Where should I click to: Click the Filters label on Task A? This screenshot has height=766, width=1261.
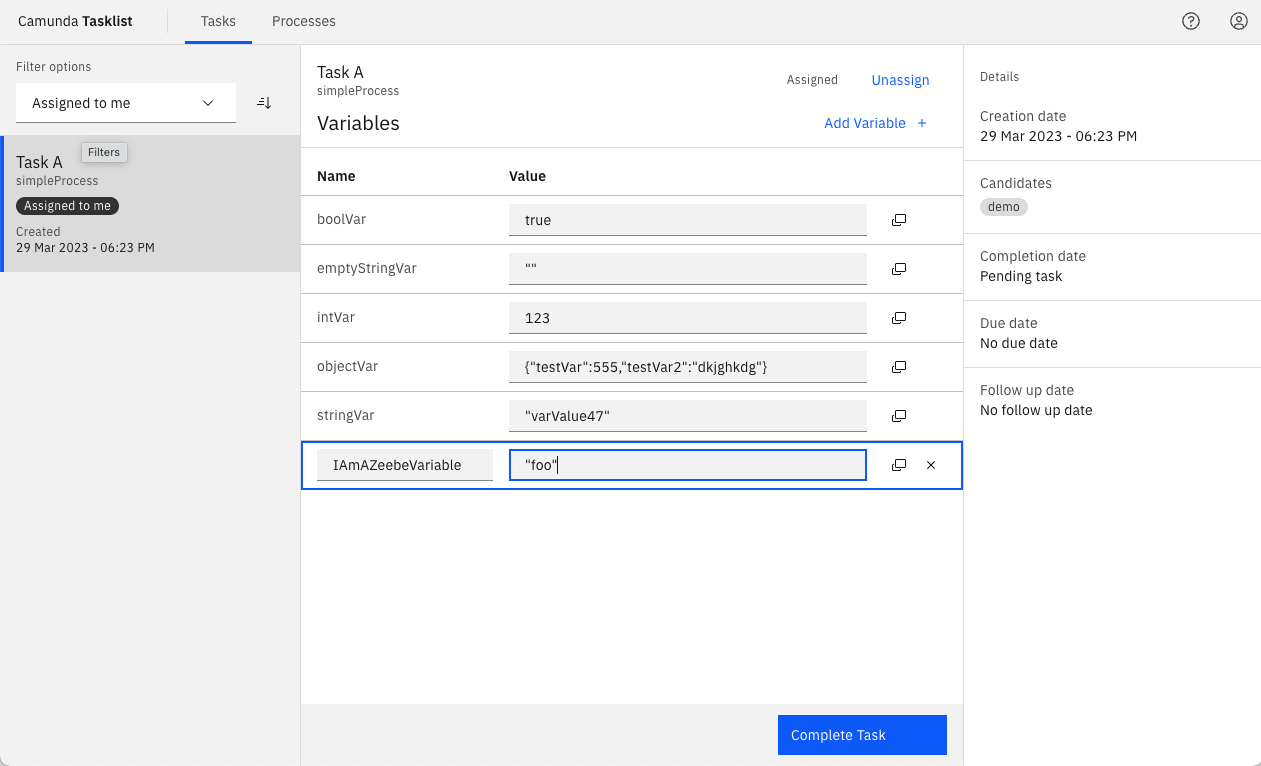(104, 152)
